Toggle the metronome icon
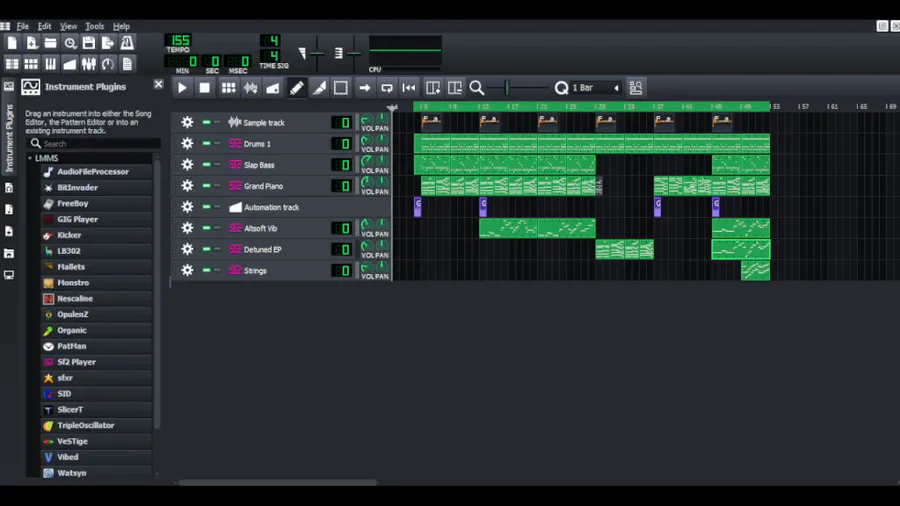Viewport: 900px width, 506px height. tap(127, 43)
